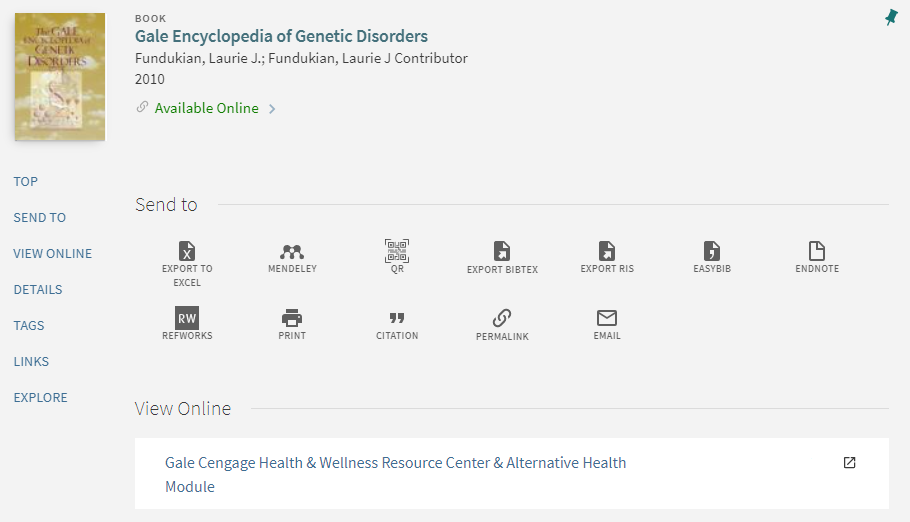Export record as BibTeX
This screenshot has width=910, height=522.
(502, 252)
